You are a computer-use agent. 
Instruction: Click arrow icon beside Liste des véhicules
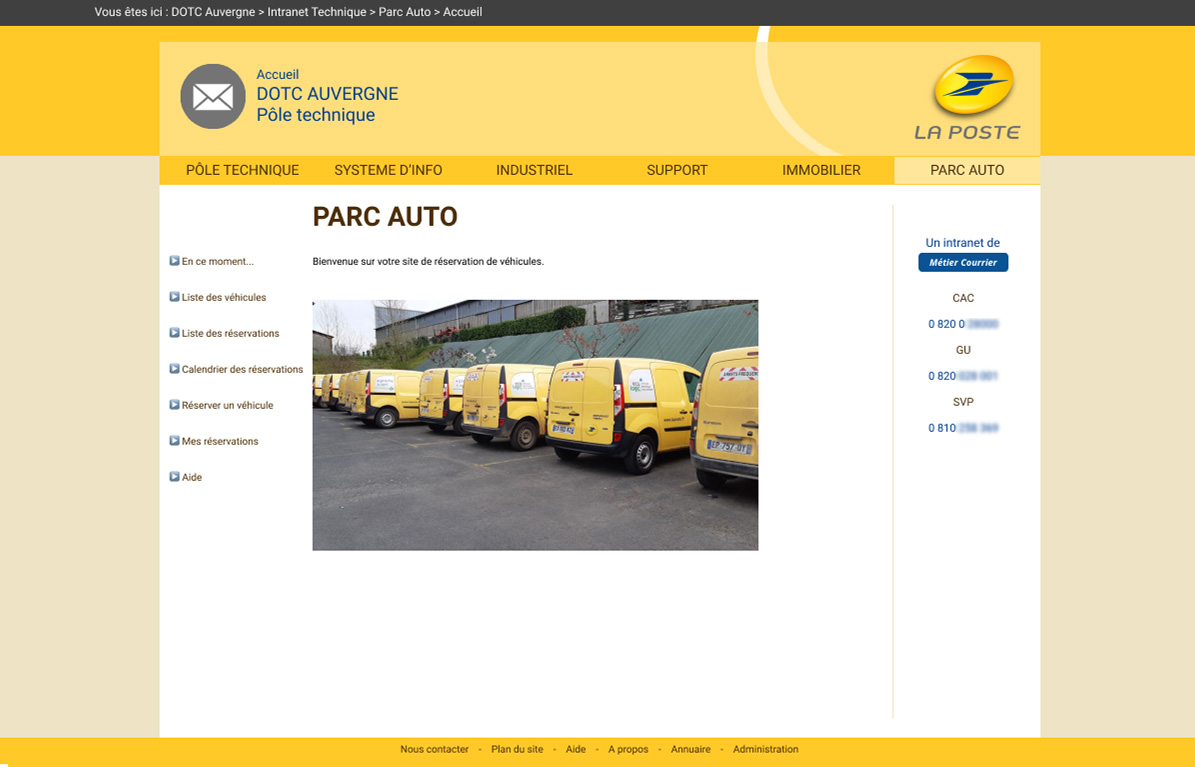point(175,297)
